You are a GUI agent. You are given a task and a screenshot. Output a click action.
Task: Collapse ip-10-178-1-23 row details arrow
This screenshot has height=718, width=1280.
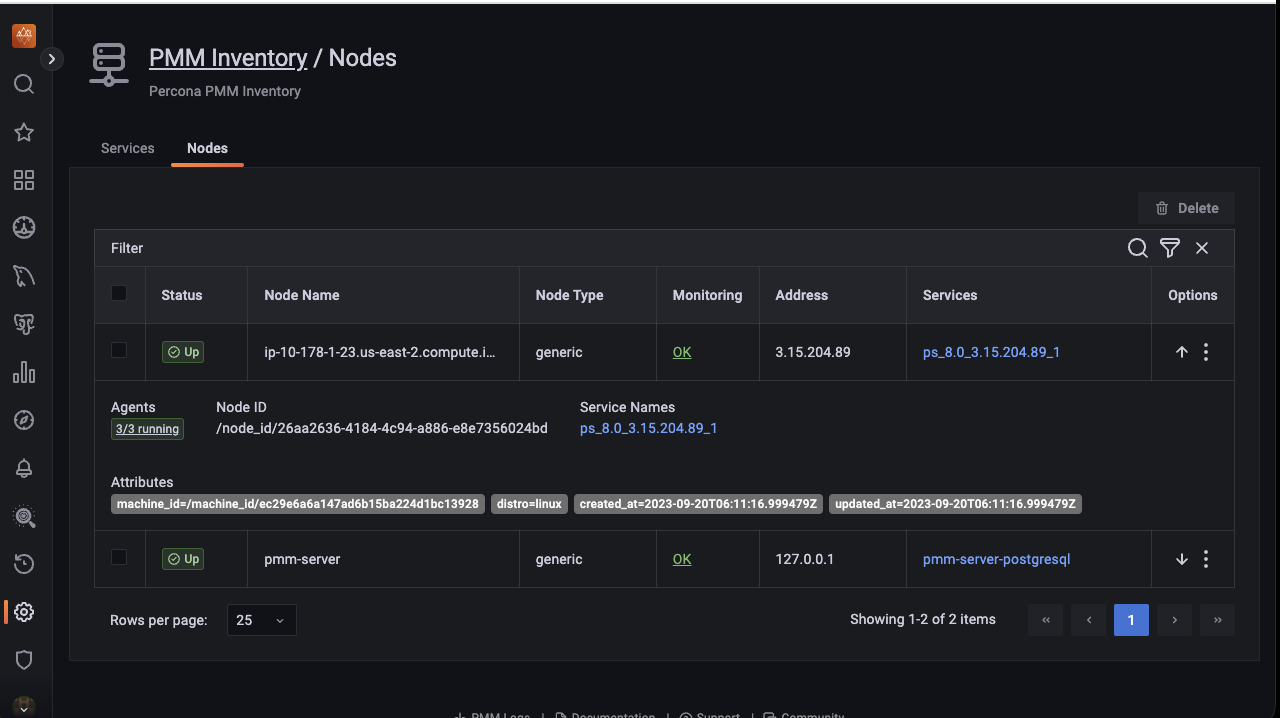point(1181,352)
